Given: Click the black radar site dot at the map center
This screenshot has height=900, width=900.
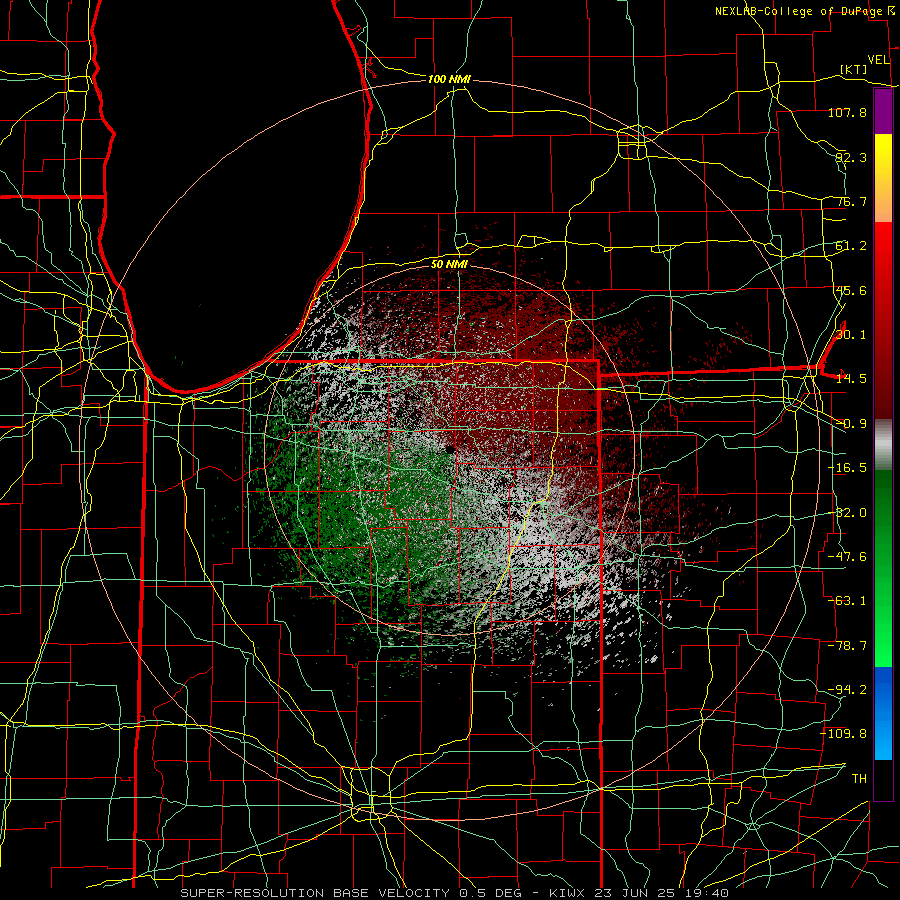Looking at the screenshot, I should tap(450, 449).
